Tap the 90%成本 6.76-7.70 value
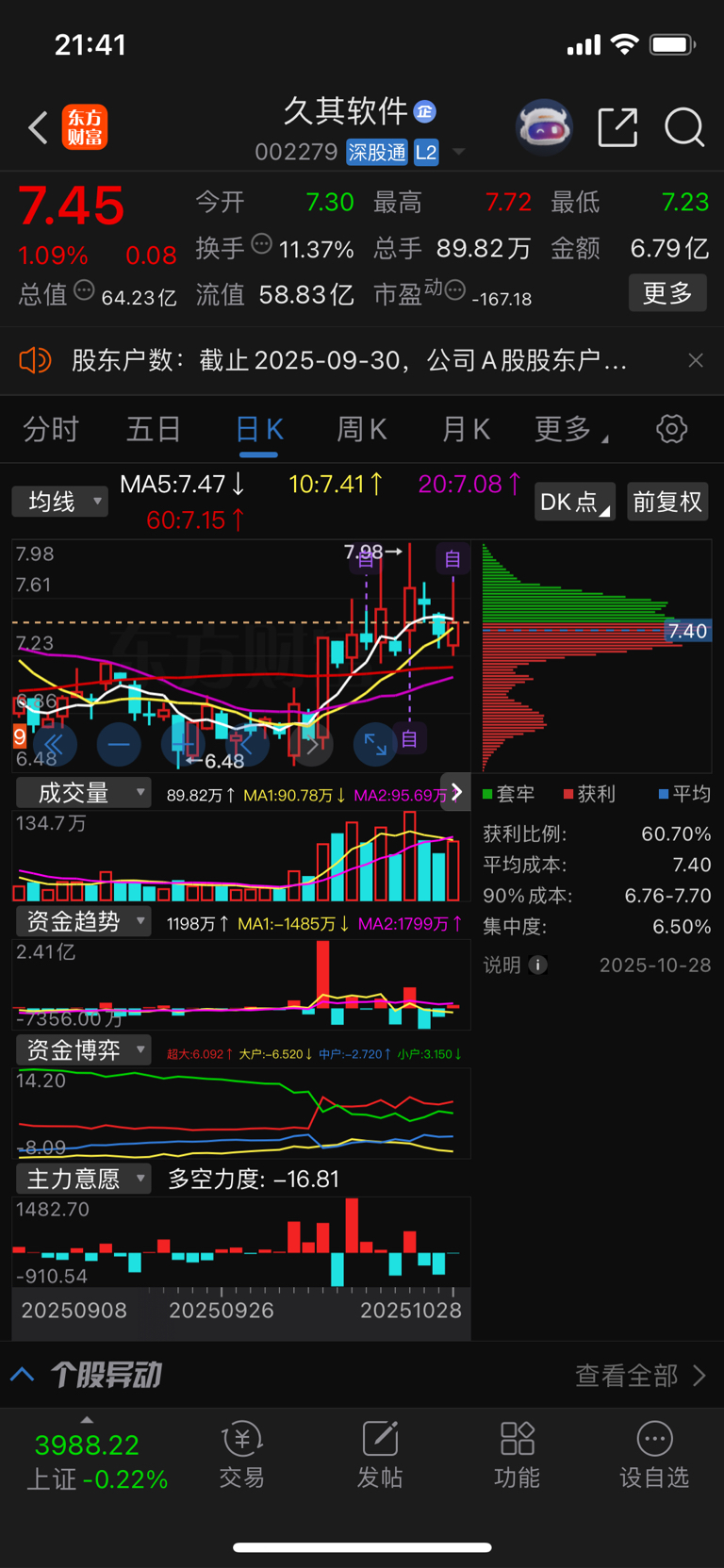The width and height of the screenshot is (724, 1568). tap(667, 896)
